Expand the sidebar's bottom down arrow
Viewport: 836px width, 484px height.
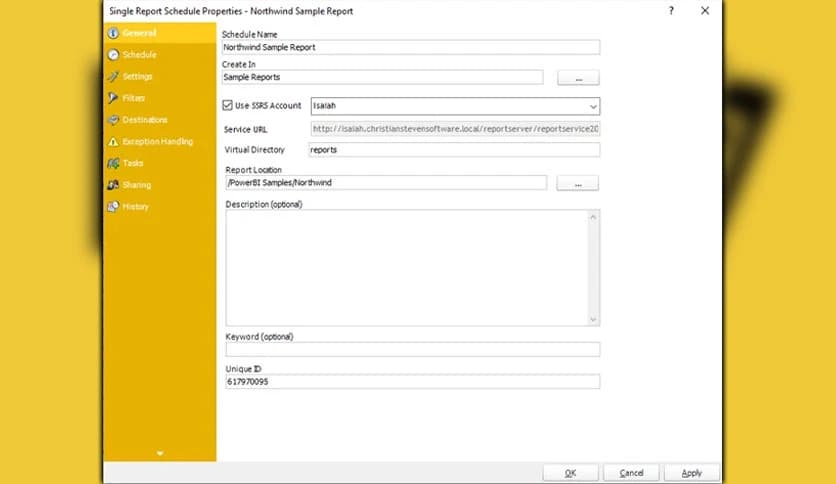click(160, 454)
